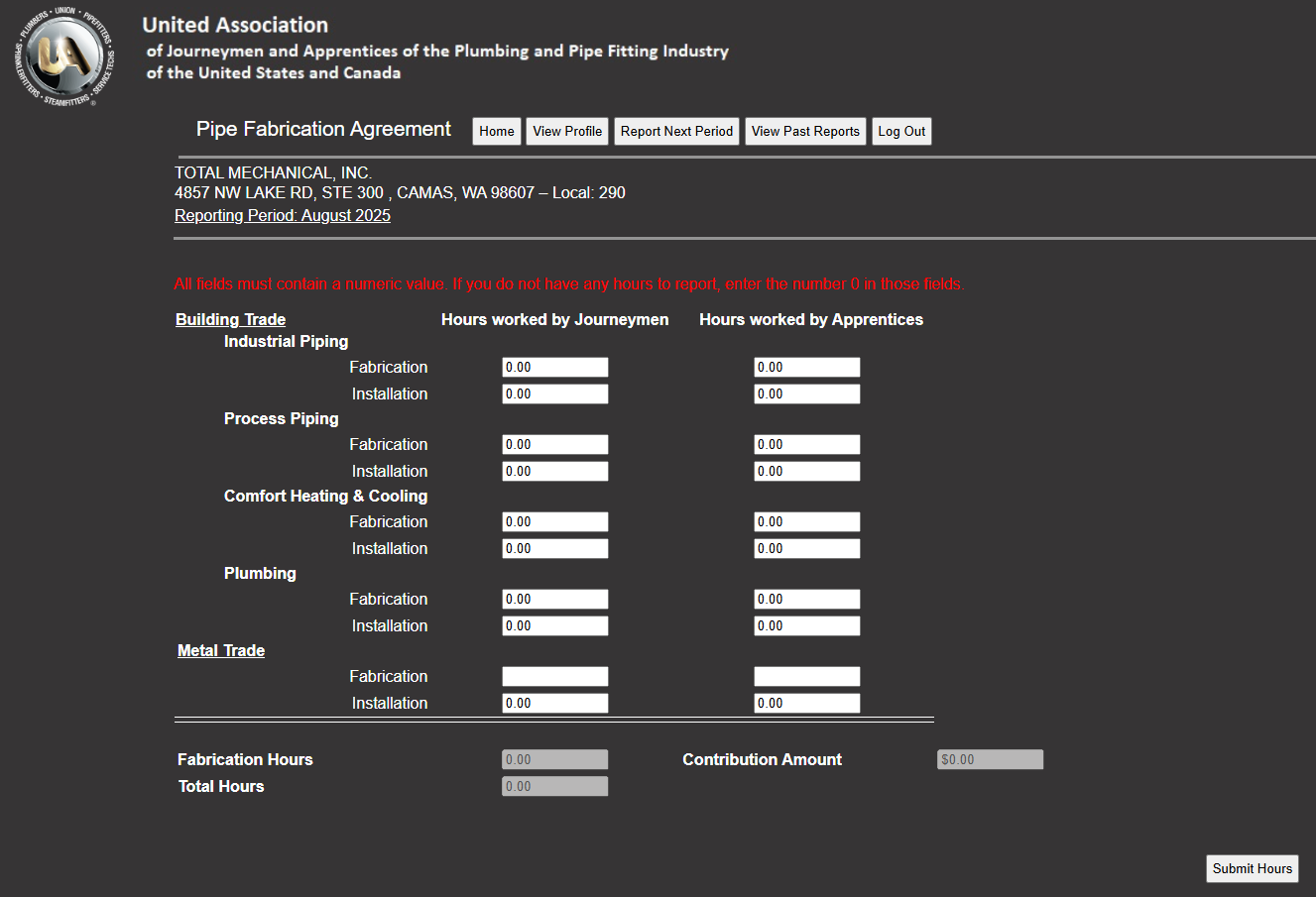The height and width of the screenshot is (897, 1316).
Task: Select Plumbing Fabrication Journeymen hours field
Action: click(x=555, y=599)
